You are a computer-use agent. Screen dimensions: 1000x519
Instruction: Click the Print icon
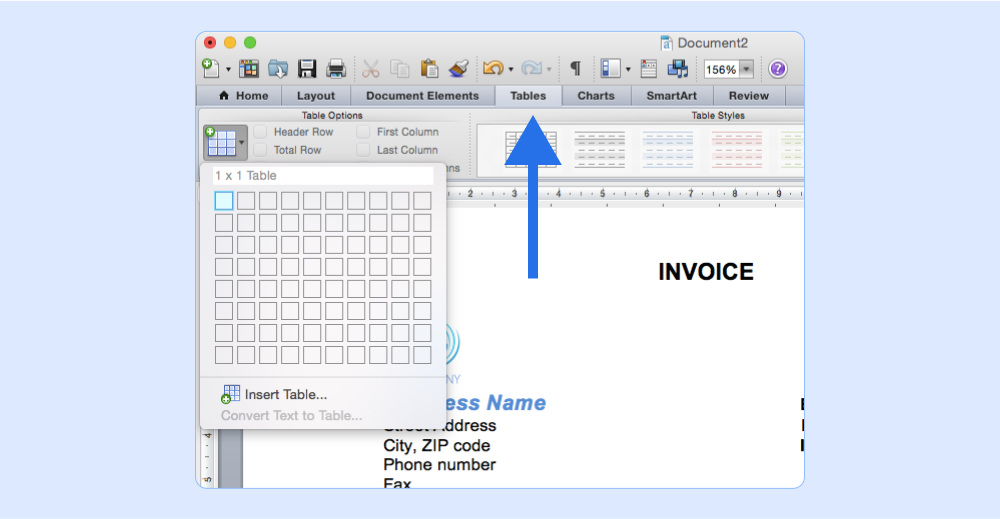[x=335, y=68]
